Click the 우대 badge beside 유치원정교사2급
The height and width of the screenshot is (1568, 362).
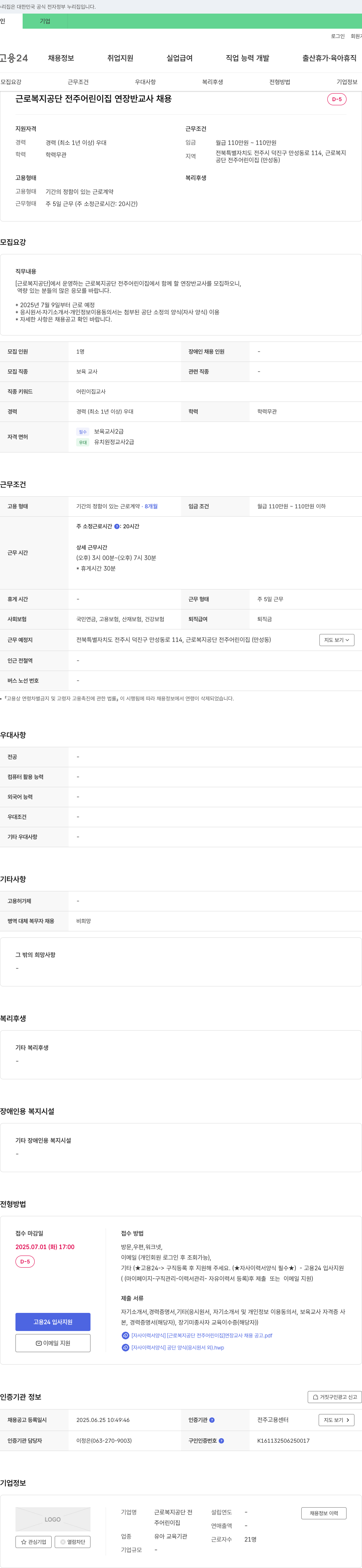pos(83,443)
